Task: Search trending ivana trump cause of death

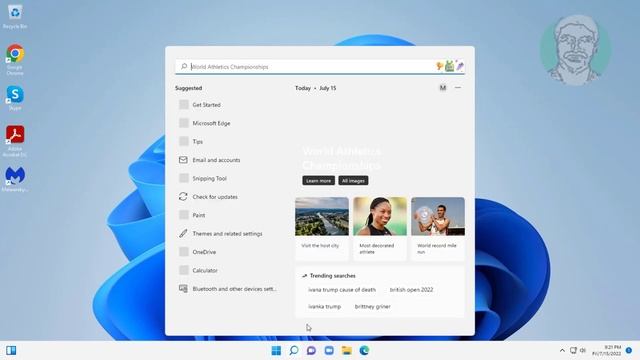Action: click(x=342, y=290)
